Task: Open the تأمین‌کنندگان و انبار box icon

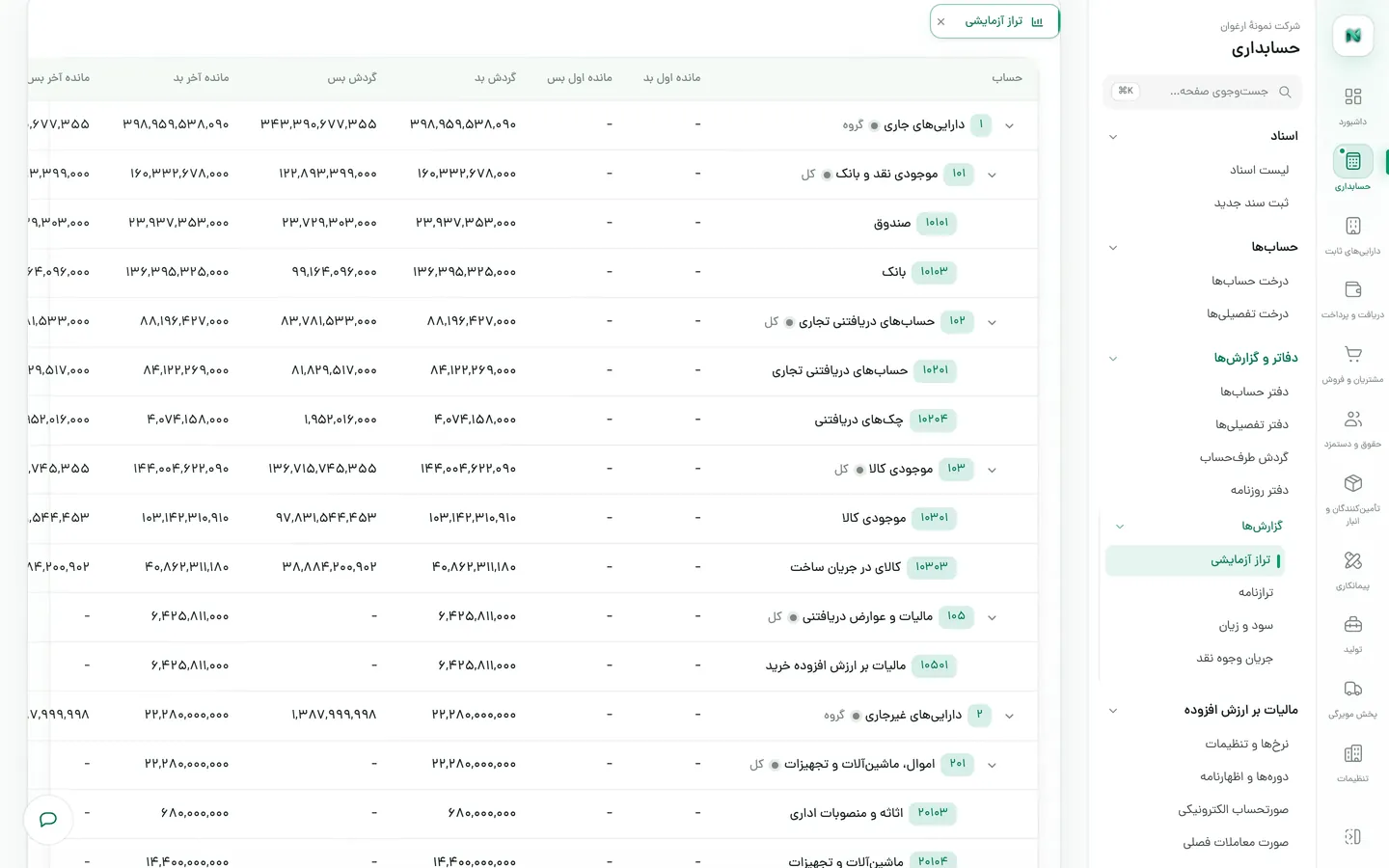Action: [1352, 483]
